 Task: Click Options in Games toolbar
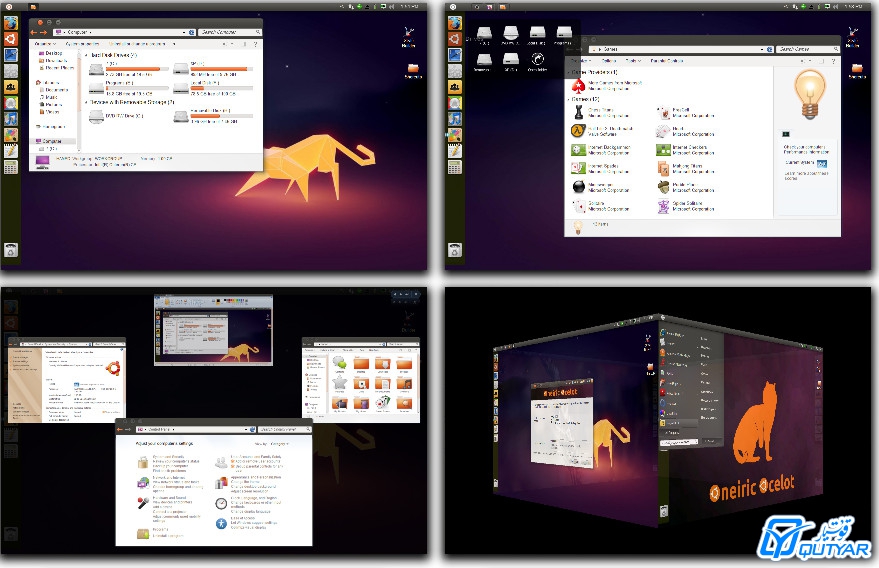(608, 61)
